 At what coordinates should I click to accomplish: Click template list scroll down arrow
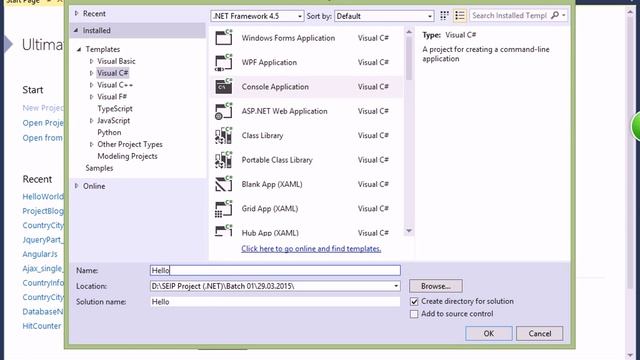pyautogui.click(x=409, y=231)
